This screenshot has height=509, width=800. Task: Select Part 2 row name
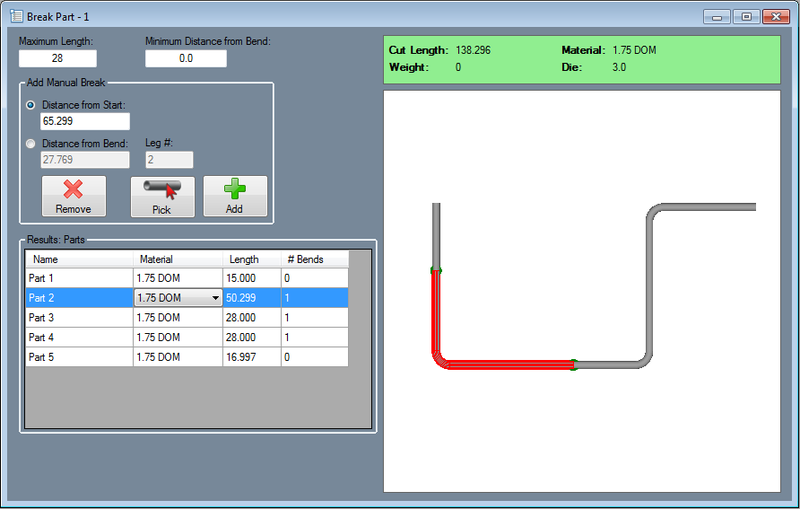tap(79, 298)
